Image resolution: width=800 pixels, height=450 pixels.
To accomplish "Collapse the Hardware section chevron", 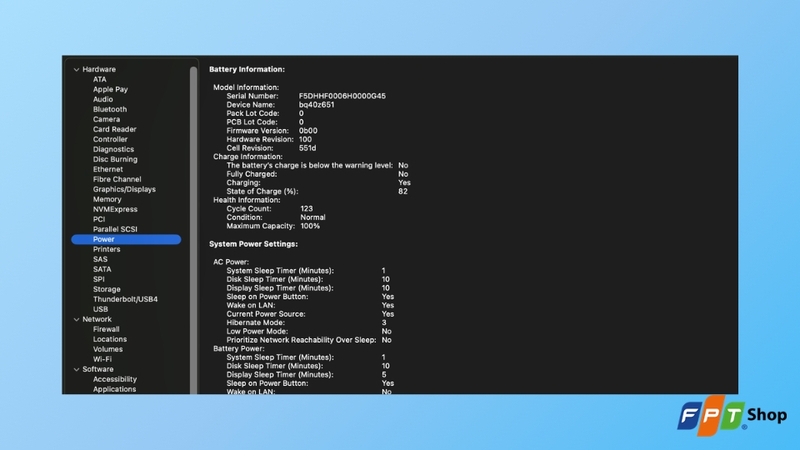I will [77, 69].
